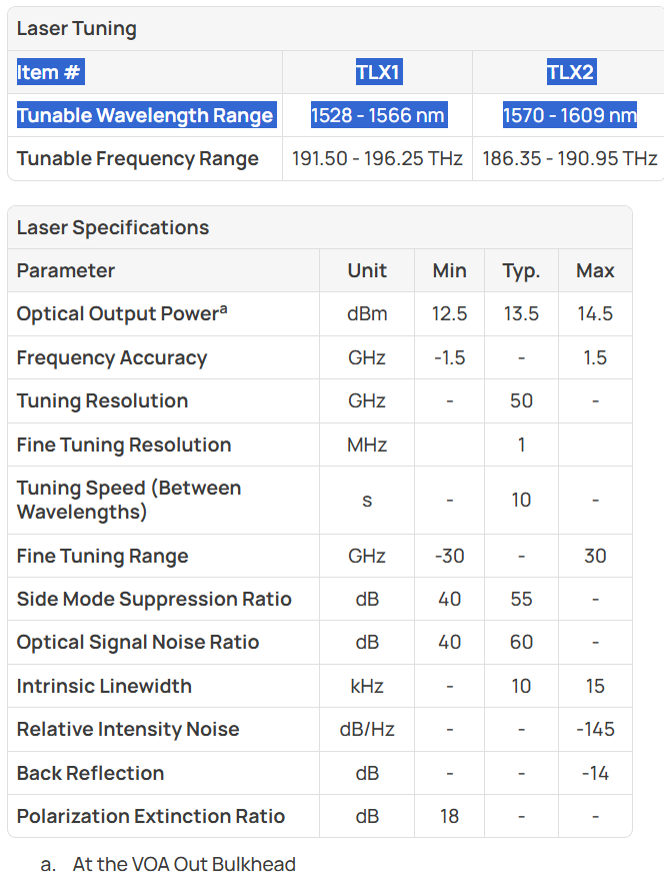Select the TLX2 column header

[x=571, y=72]
